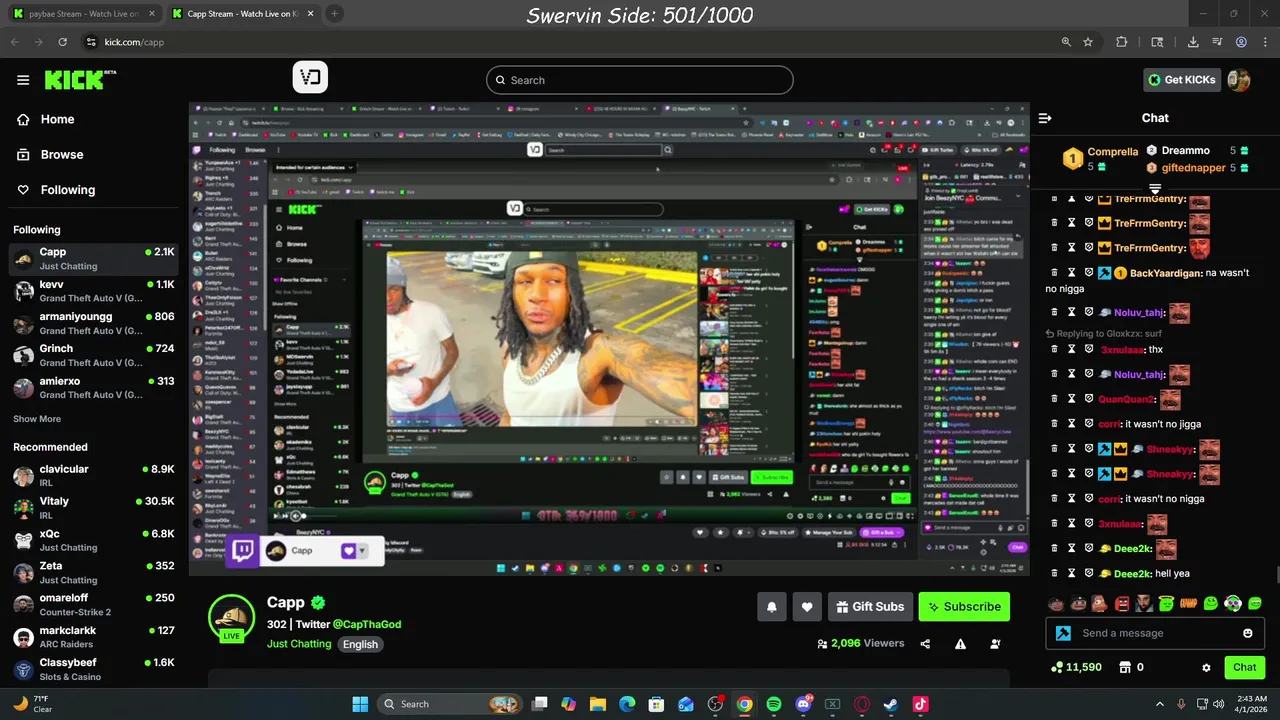The height and width of the screenshot is (720, 1280).
Task: Report stream with warning triangle icon
Action: click(x=960, y=644)
